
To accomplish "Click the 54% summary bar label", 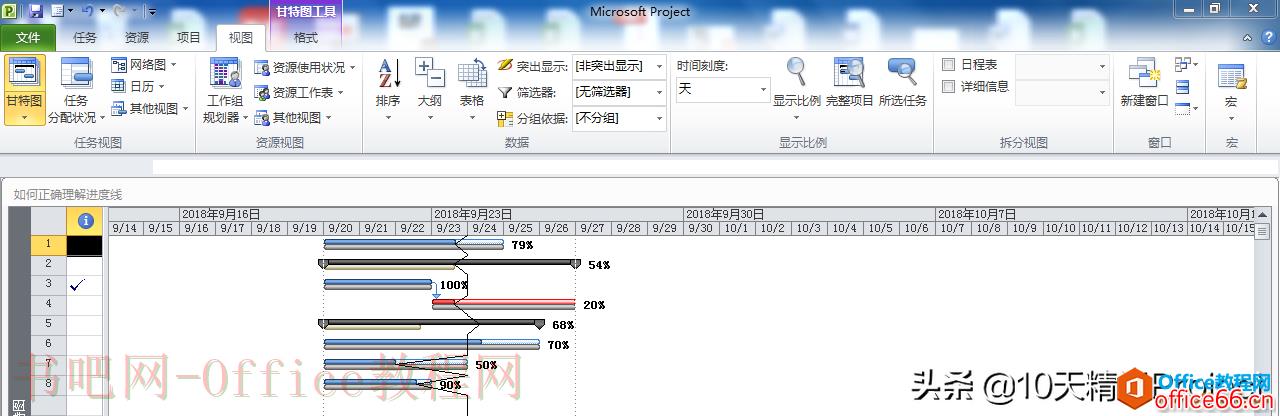I will tap(599, 265).
